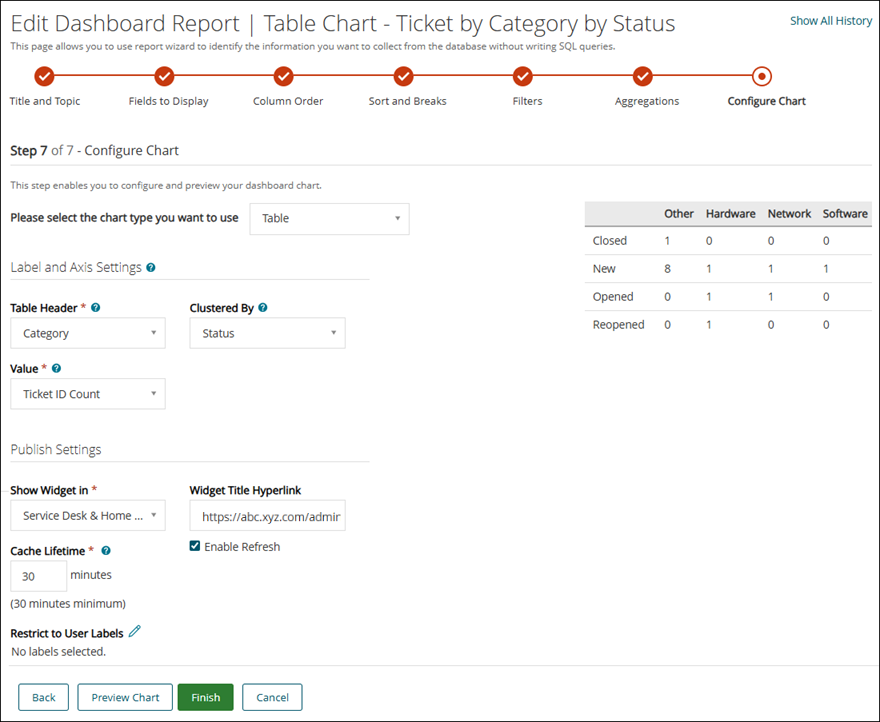Focus the Cache Lifetime minutes field

tap(39, 576)
